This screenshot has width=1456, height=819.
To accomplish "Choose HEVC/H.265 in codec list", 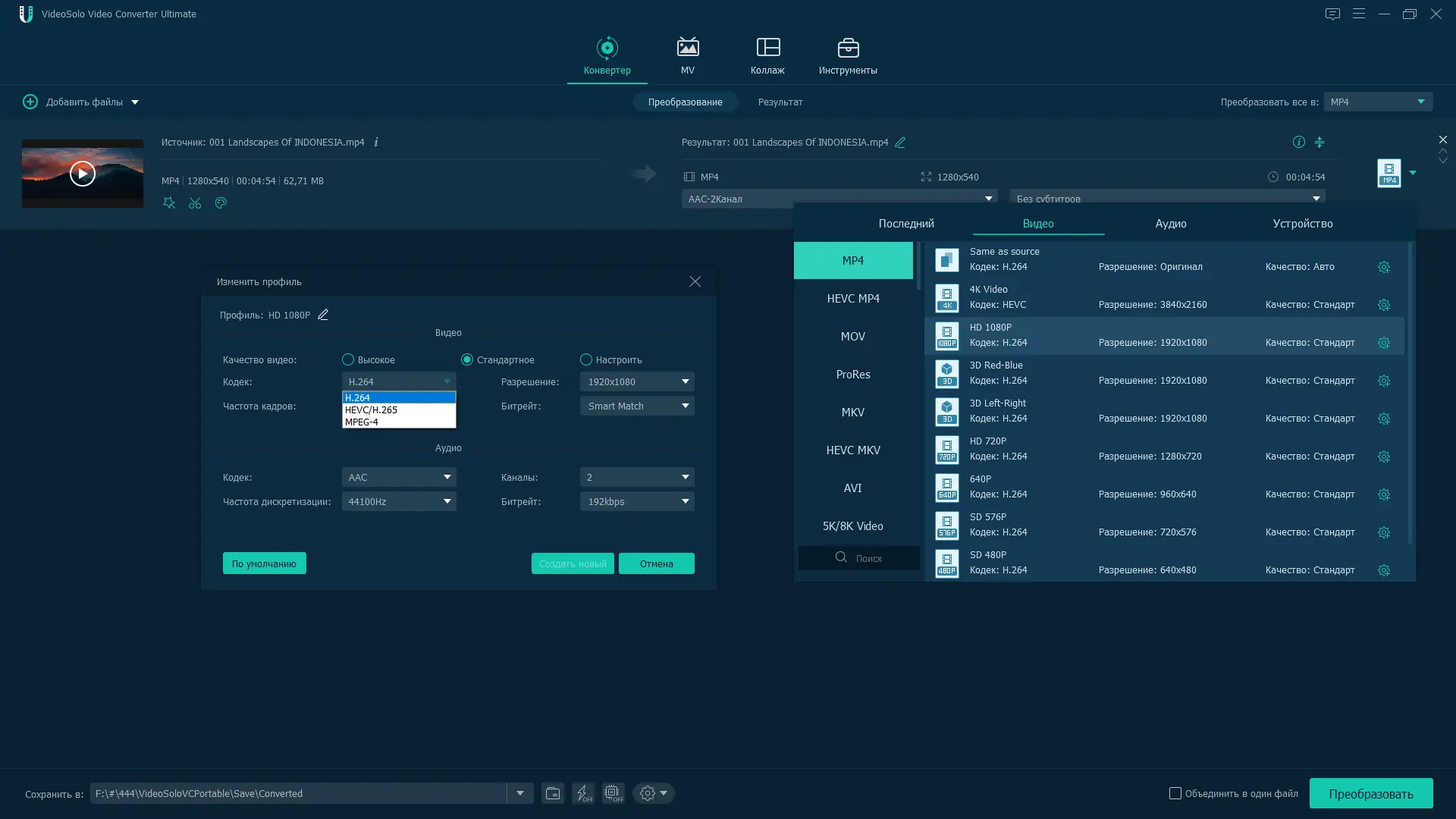I will pyautogui.click(x=372, y=409).
